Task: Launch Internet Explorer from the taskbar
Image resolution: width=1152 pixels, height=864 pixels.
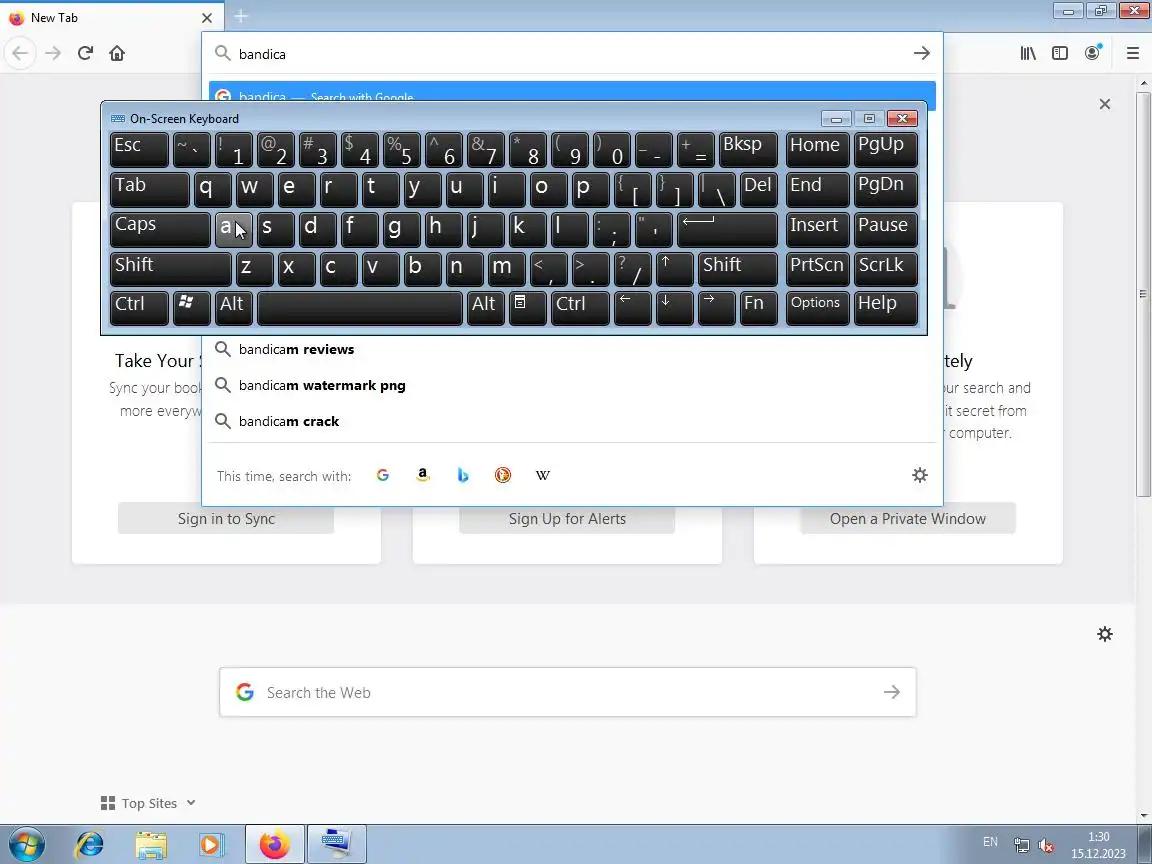Action: 90,844
